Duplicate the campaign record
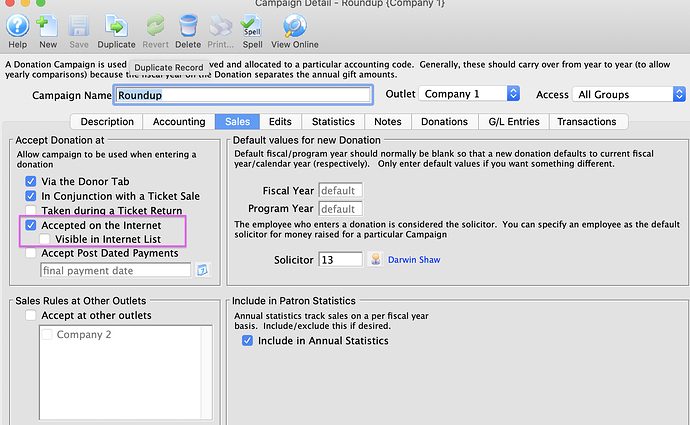This screenshot has height=425, width=690. pyautogui.click(x=116, y=26)
